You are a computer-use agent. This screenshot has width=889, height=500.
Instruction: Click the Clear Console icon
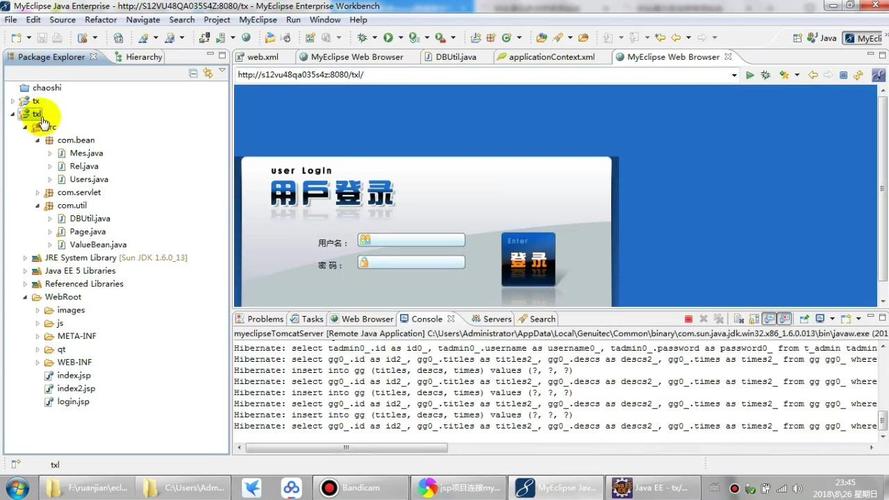pos(739,319)
